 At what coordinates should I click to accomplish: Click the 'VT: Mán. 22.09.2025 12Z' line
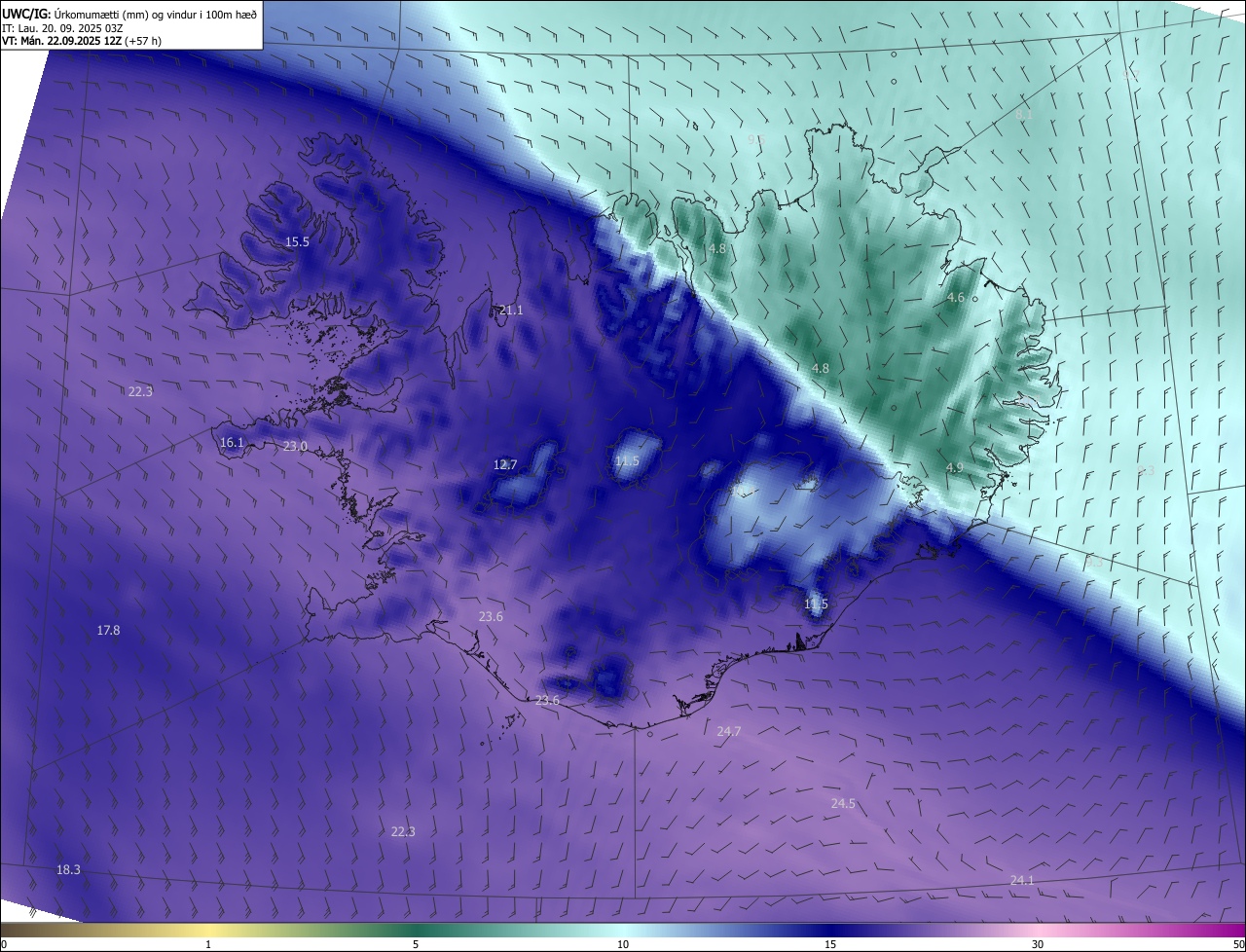[x=82, y=41]
